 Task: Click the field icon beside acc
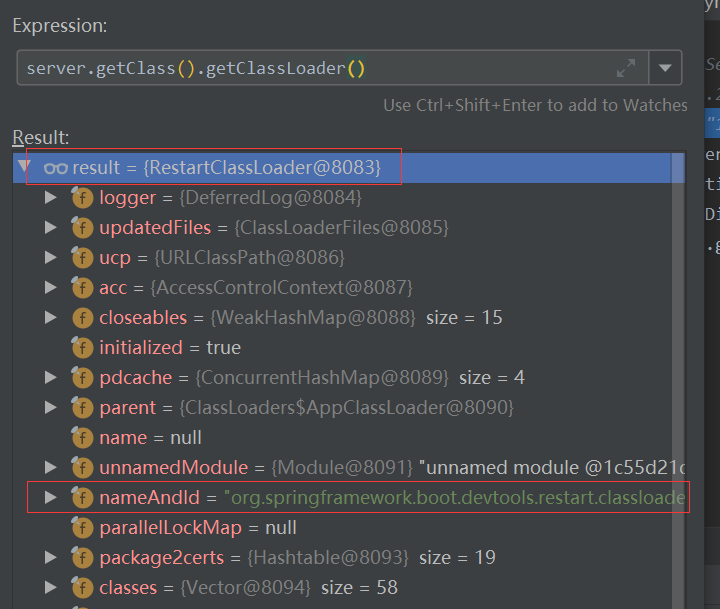[x=82, y=288]
